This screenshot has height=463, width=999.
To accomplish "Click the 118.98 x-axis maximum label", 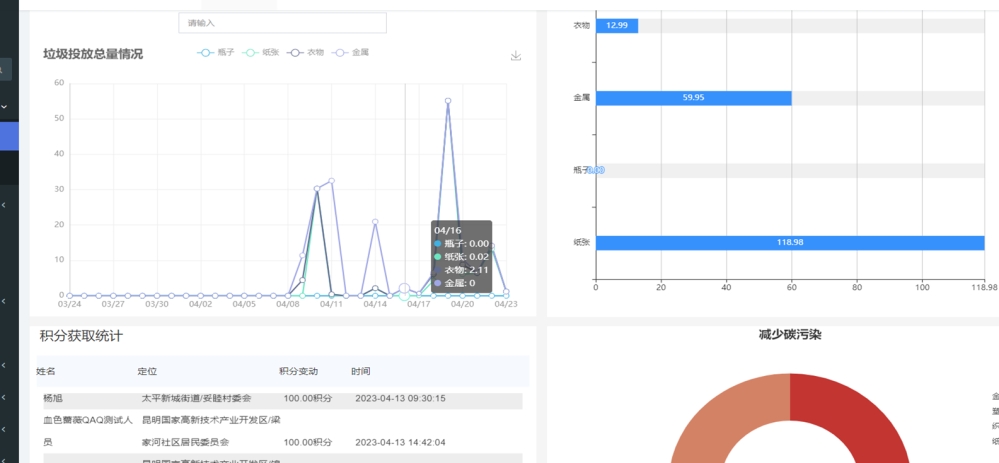I will pyautogui.click(x=985, y=287).
